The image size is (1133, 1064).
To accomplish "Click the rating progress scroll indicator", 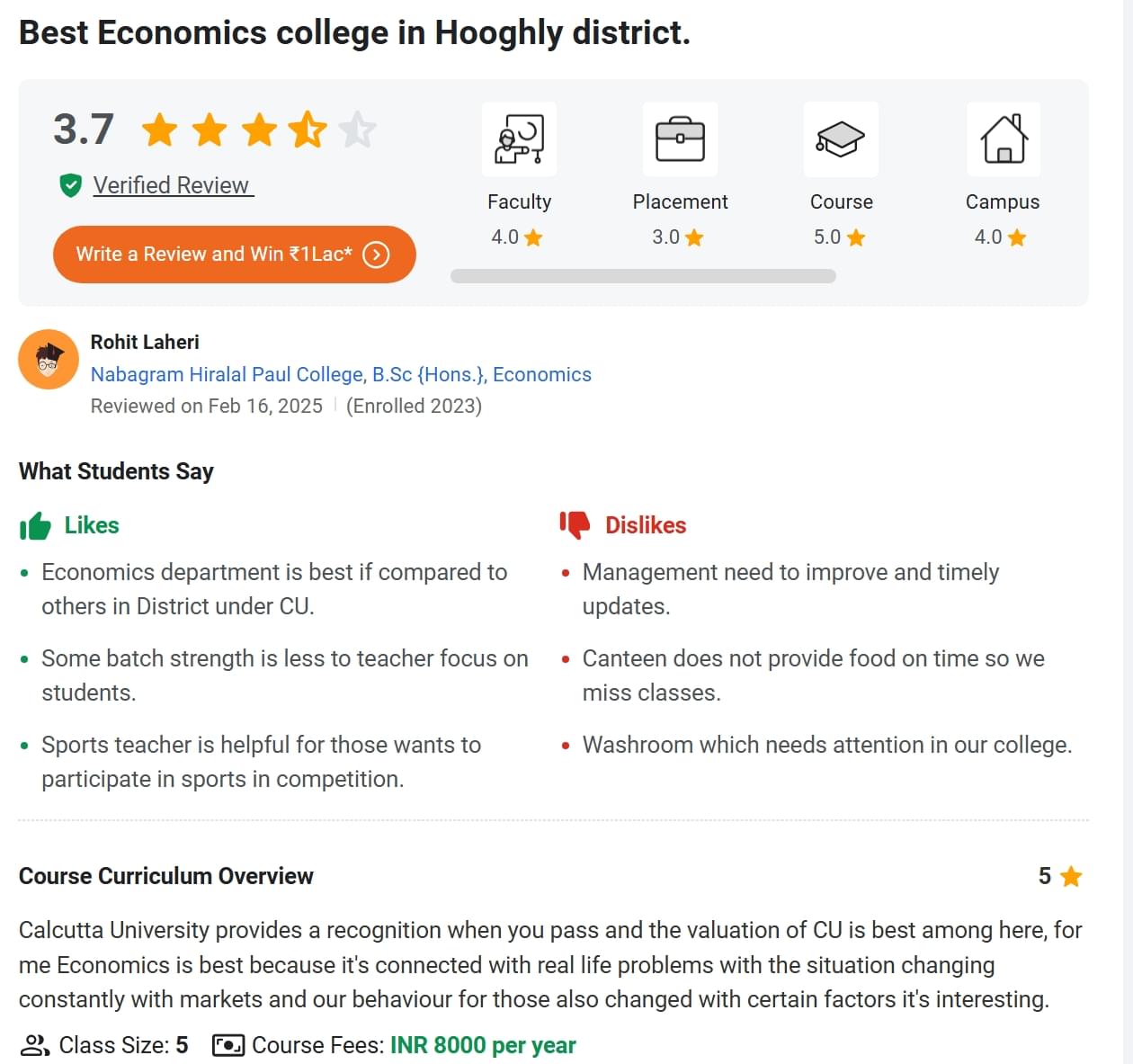I will 643,275.
